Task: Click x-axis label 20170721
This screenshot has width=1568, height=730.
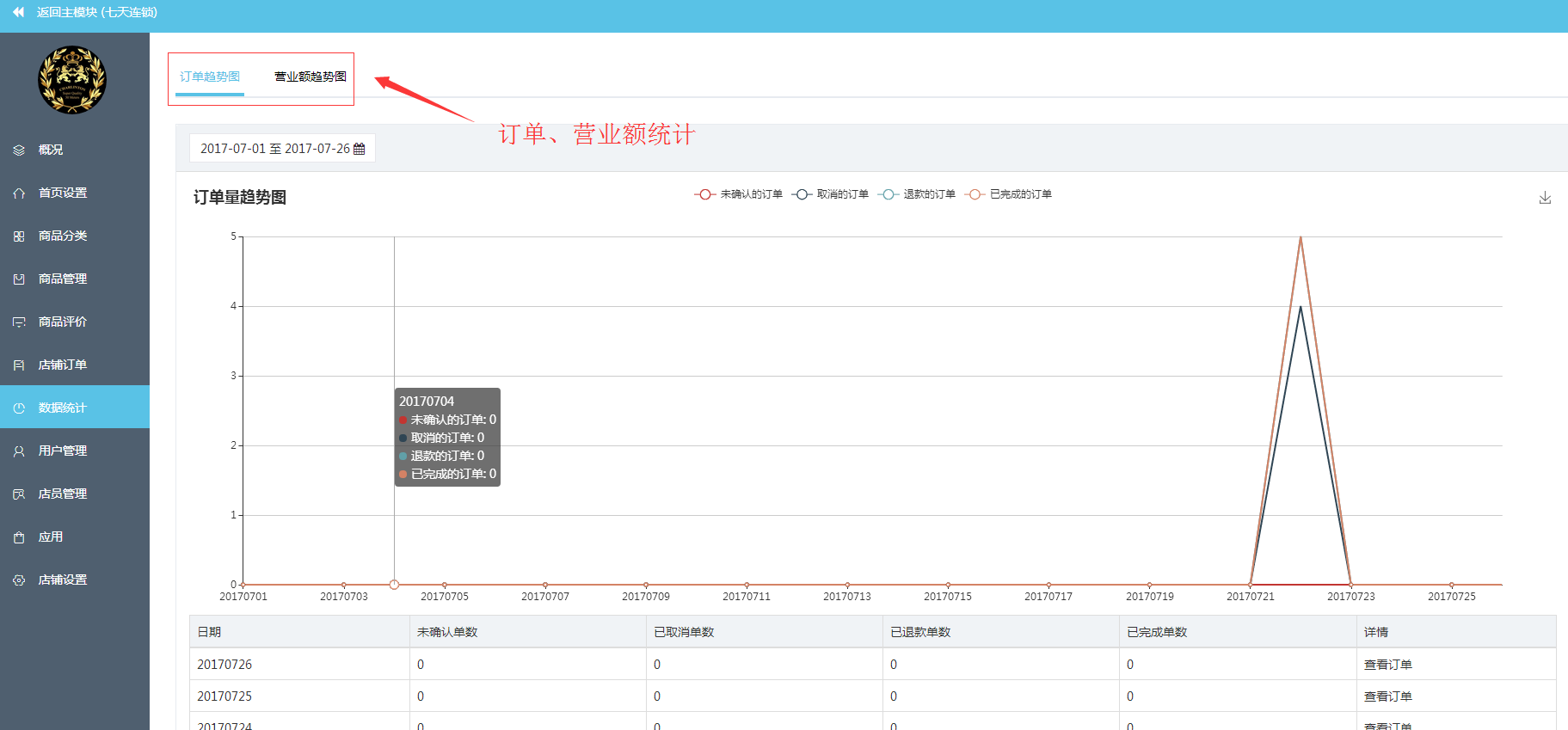Action: (1251, 597)
